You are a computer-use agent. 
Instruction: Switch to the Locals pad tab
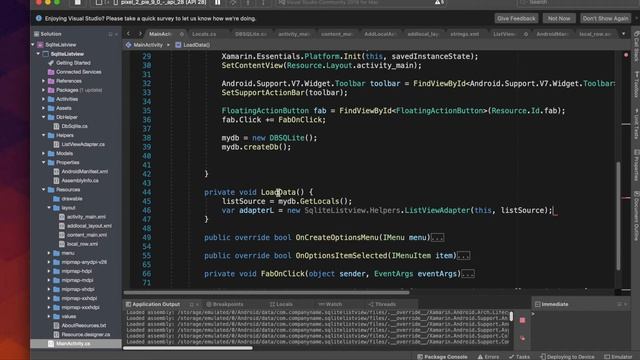point(281,304)
